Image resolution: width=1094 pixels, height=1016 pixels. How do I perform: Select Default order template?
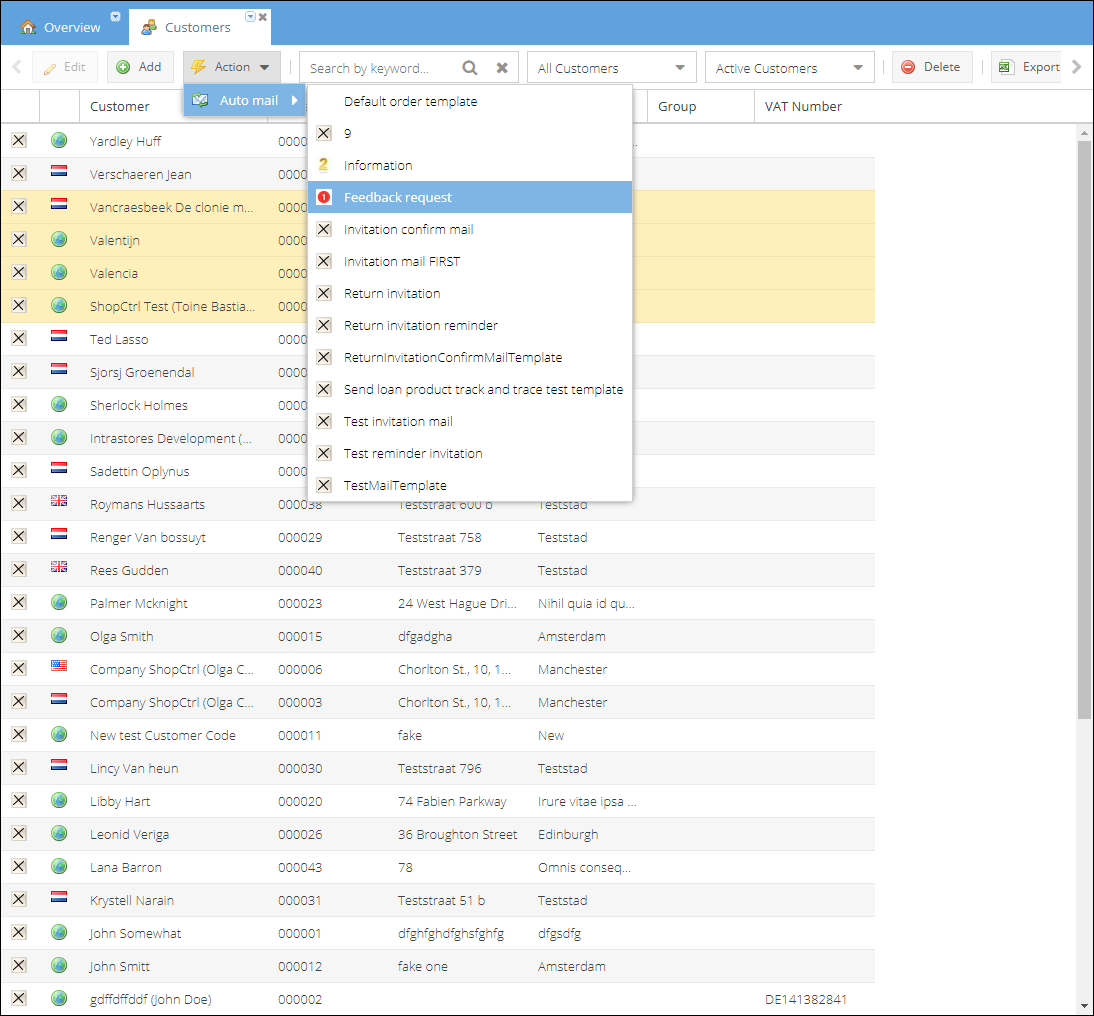(x=470, y=101)
